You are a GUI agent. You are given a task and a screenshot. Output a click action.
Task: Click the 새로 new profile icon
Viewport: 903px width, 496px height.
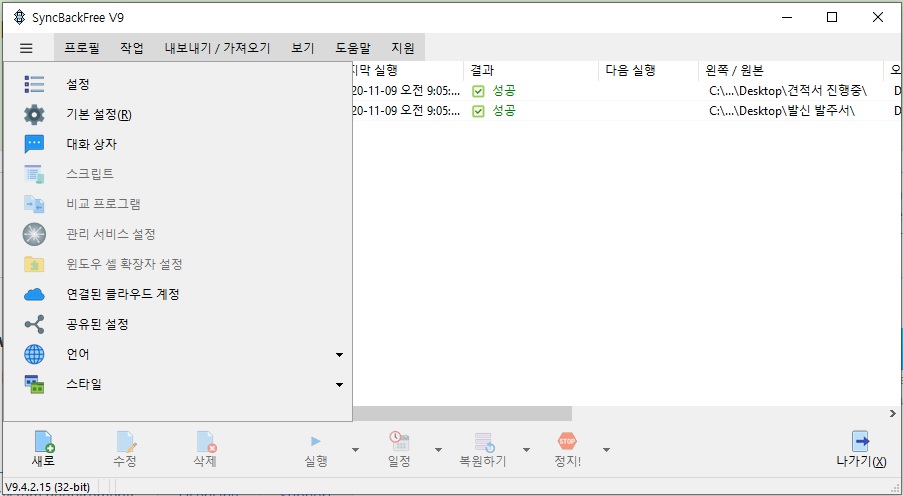tap(44, 442)
